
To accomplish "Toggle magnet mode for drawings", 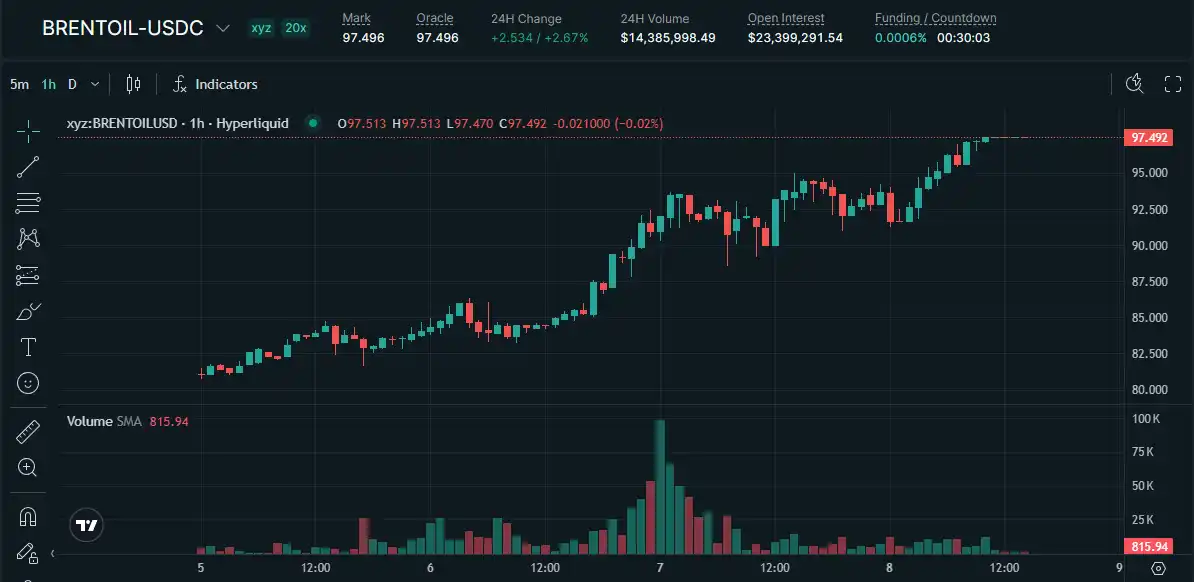I will (x=28, y=517).
